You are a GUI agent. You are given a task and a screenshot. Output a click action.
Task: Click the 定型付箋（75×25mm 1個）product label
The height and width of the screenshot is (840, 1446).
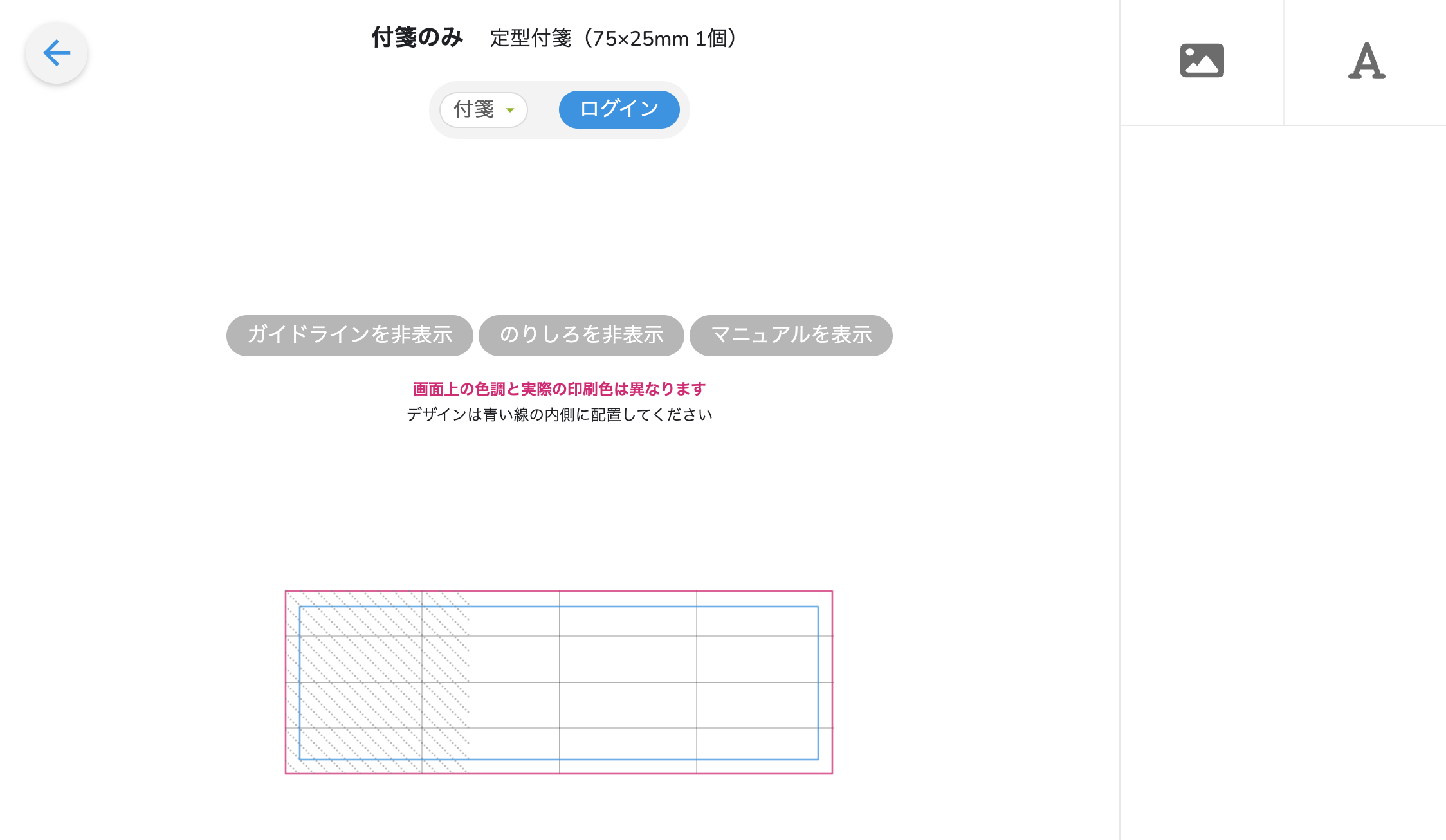[x=613, y=39]
